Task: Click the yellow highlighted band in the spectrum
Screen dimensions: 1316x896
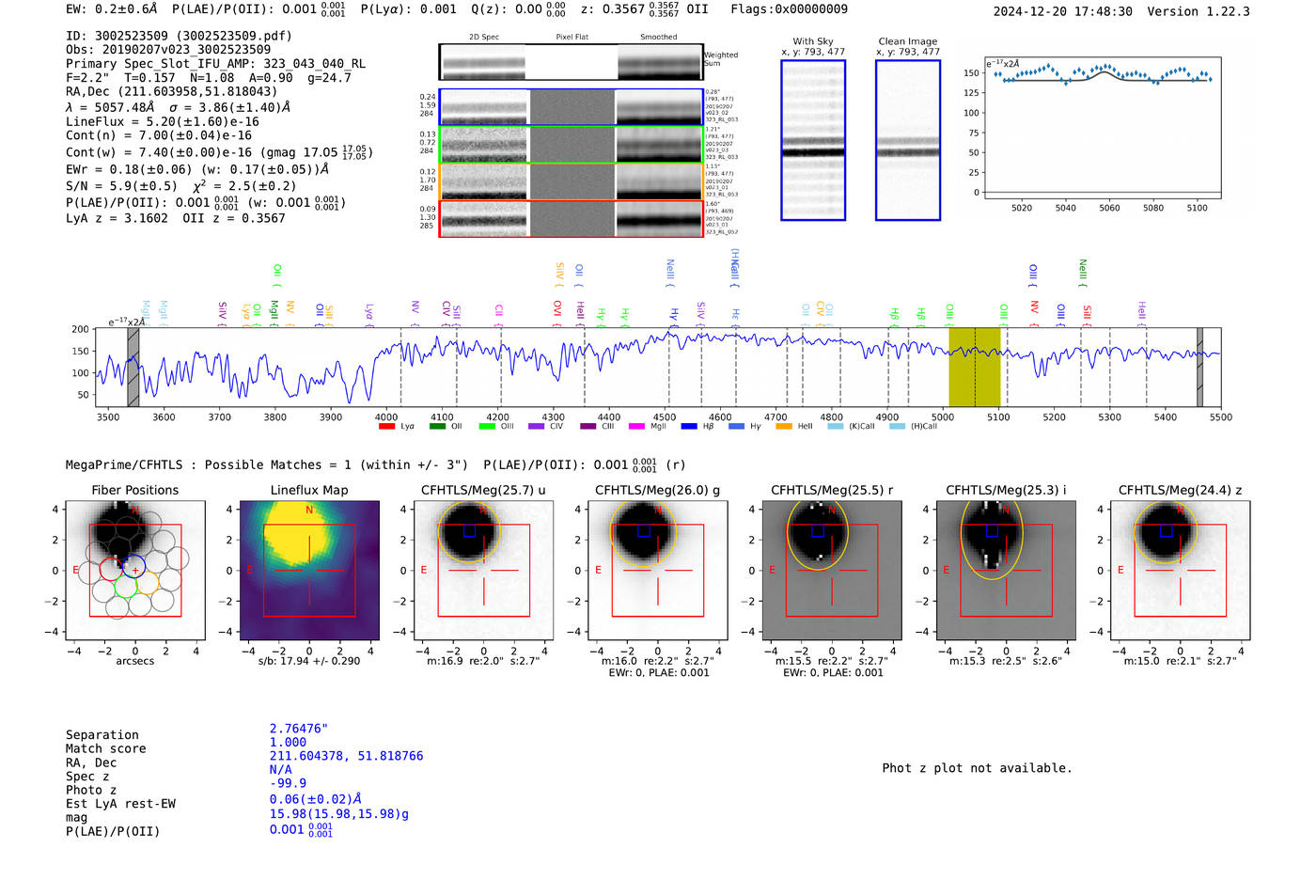Action: coord(975,368)
